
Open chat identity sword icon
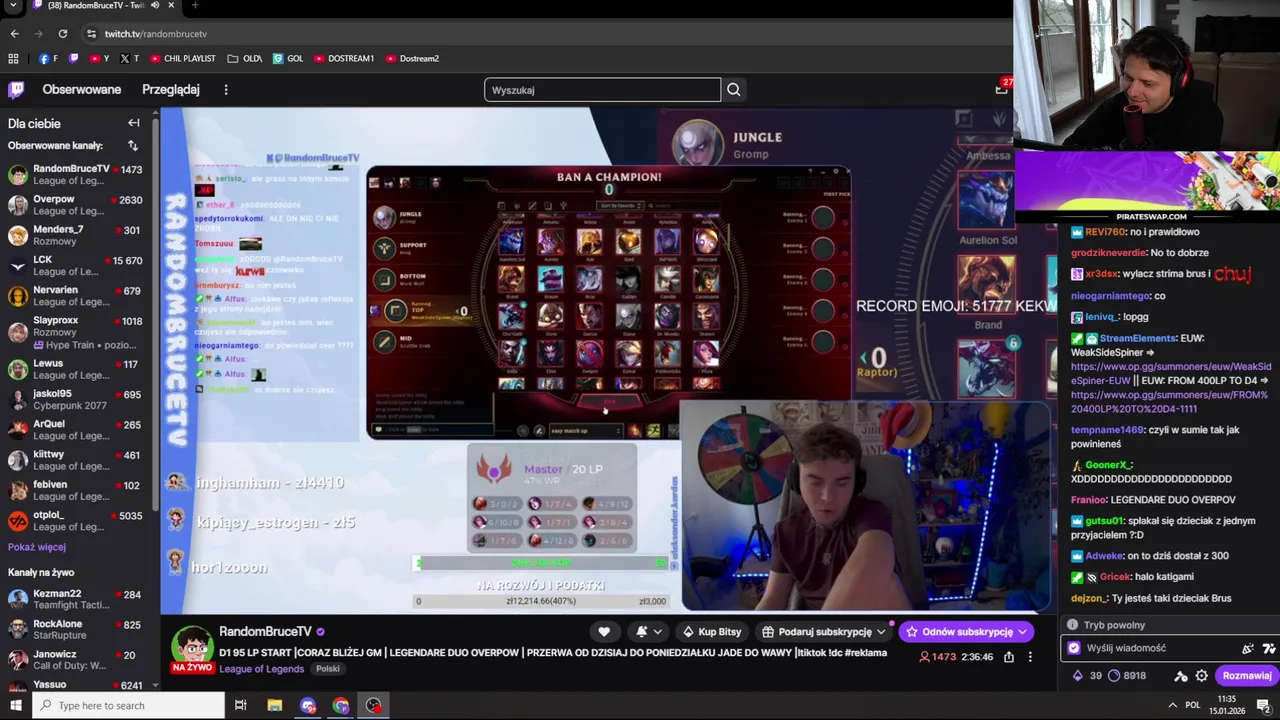pos(1180,676)
